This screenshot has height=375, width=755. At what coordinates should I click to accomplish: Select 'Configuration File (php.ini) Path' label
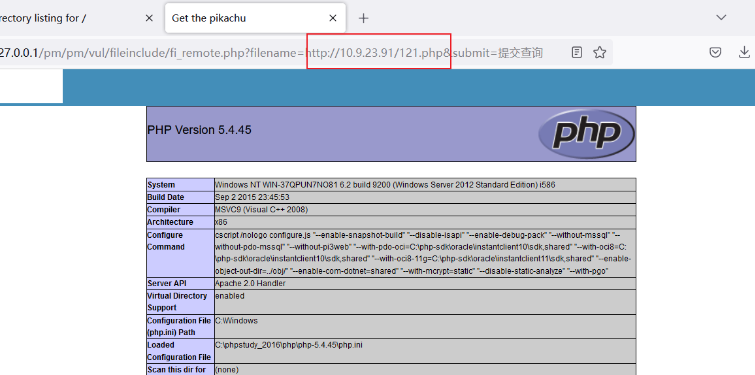[x=179, y=326]
